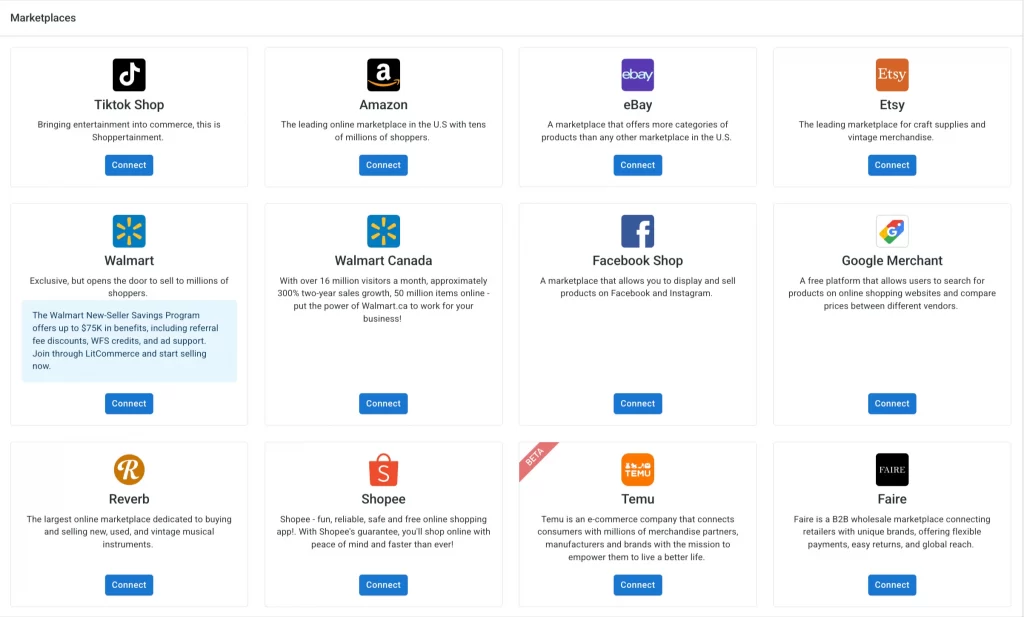Click the 'Google Merchant' card title

[x=892, y=261]
